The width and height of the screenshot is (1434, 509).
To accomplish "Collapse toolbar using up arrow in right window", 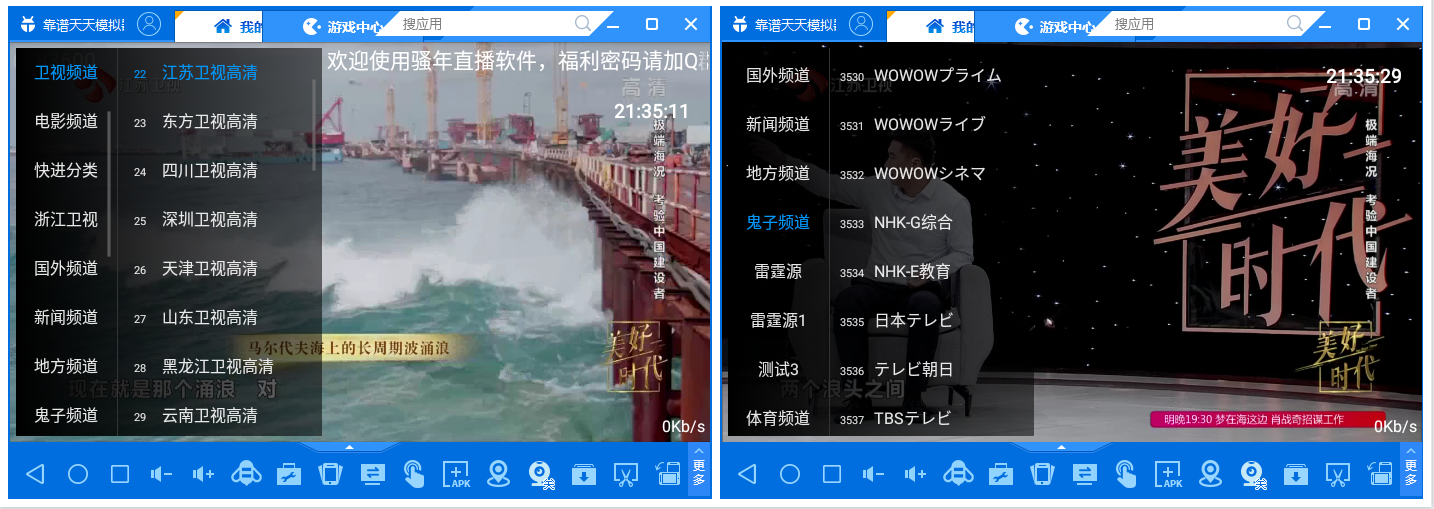I will pyautogui.click(x=1061, y=447).
